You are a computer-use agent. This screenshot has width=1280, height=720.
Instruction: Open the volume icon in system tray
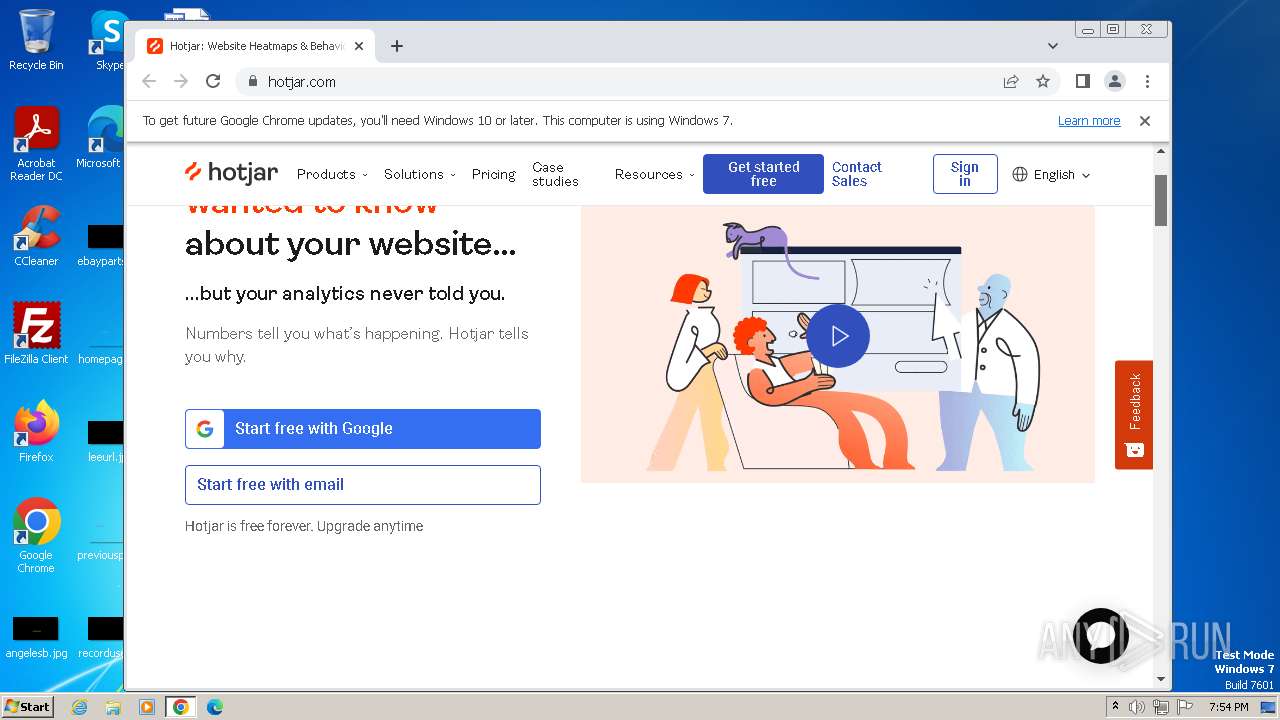[x=1137, y=707]
